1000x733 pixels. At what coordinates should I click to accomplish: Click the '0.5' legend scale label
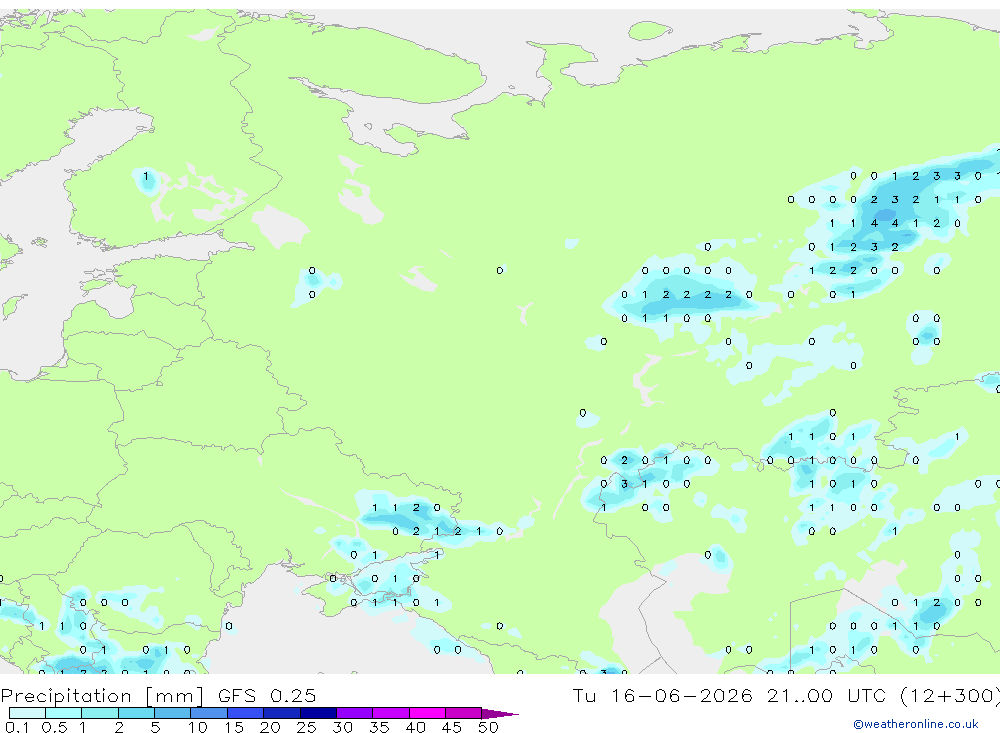click(54, 727)
